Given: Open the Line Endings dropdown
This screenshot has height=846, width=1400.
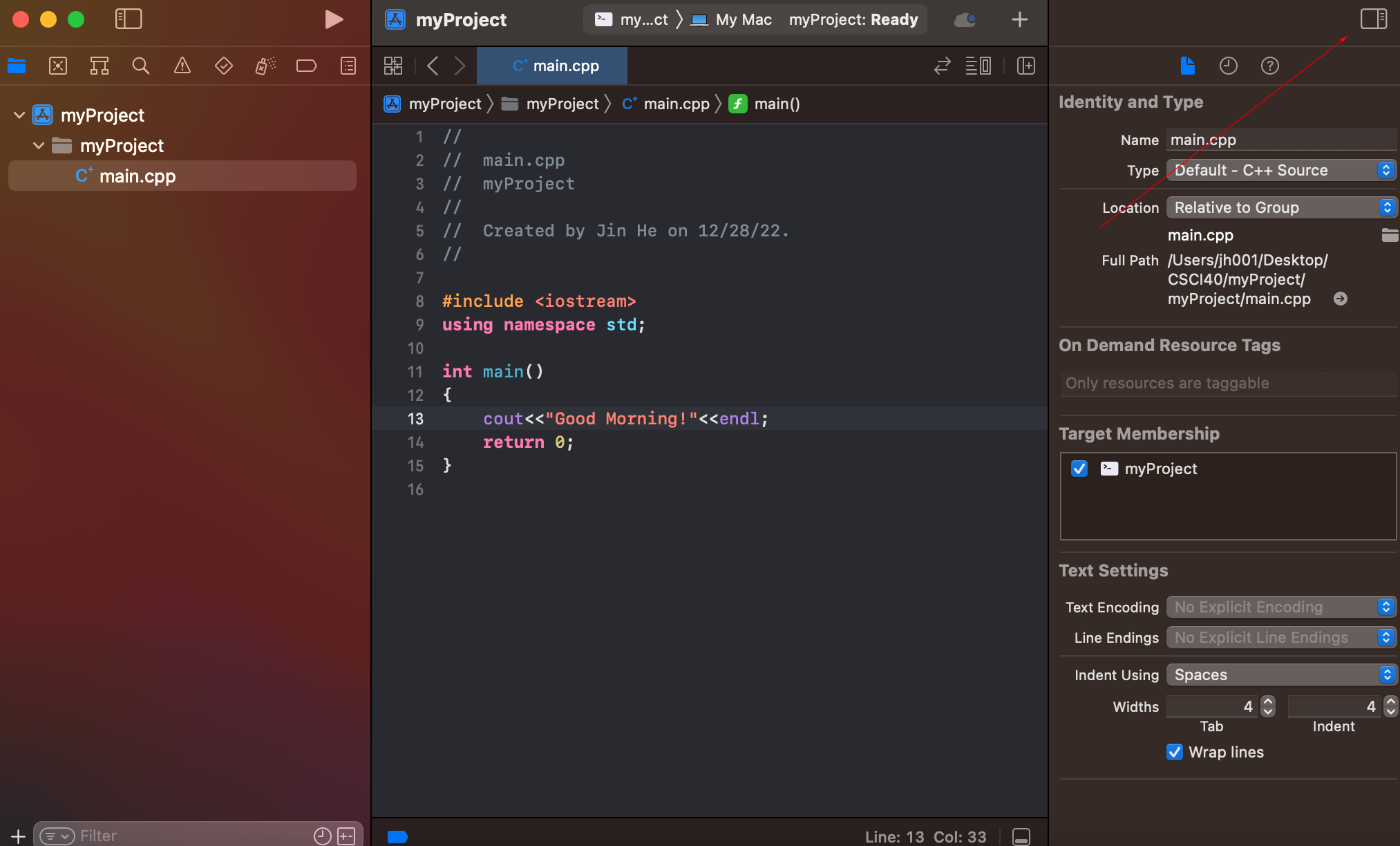Looking at the screenshot, I should 1281,637.
